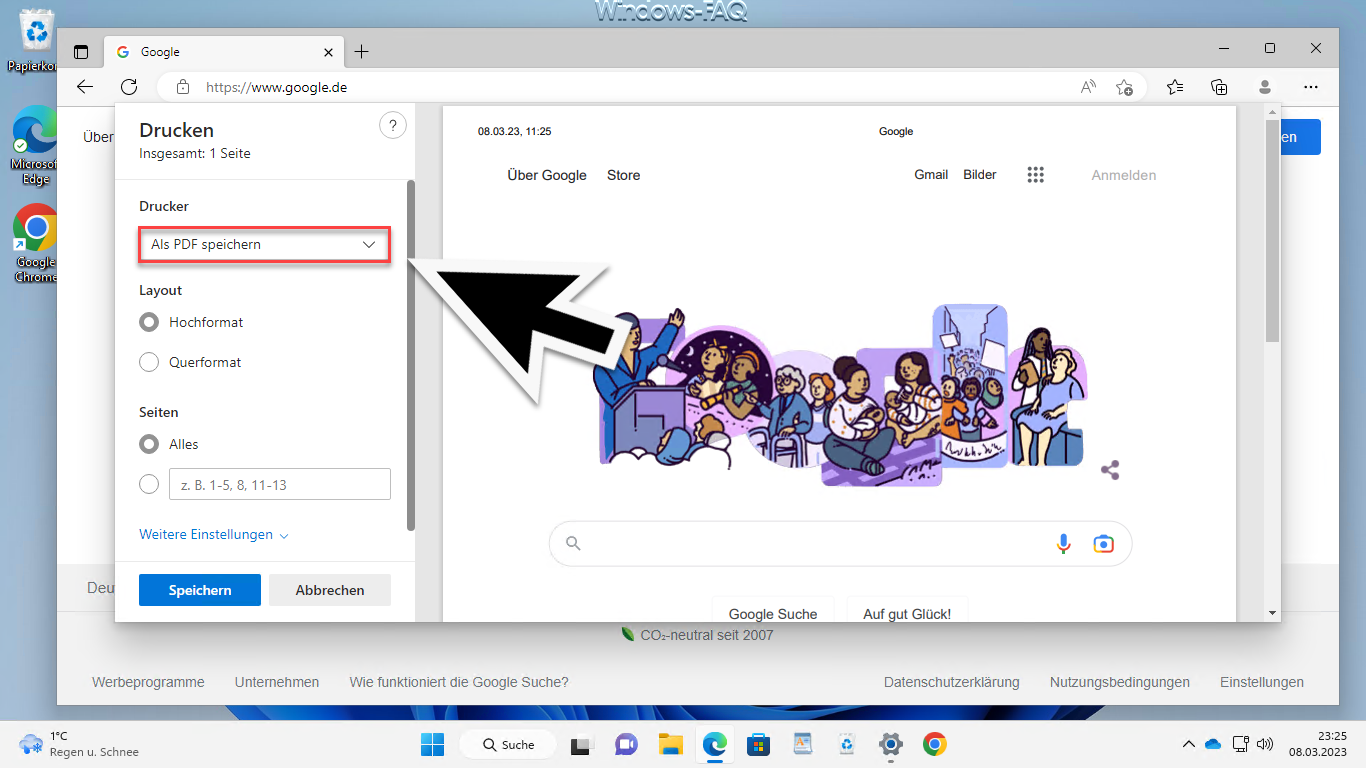The image size is (1366, 768).
Task: Open the tab actions menu icon
Action: pos(81,52)
